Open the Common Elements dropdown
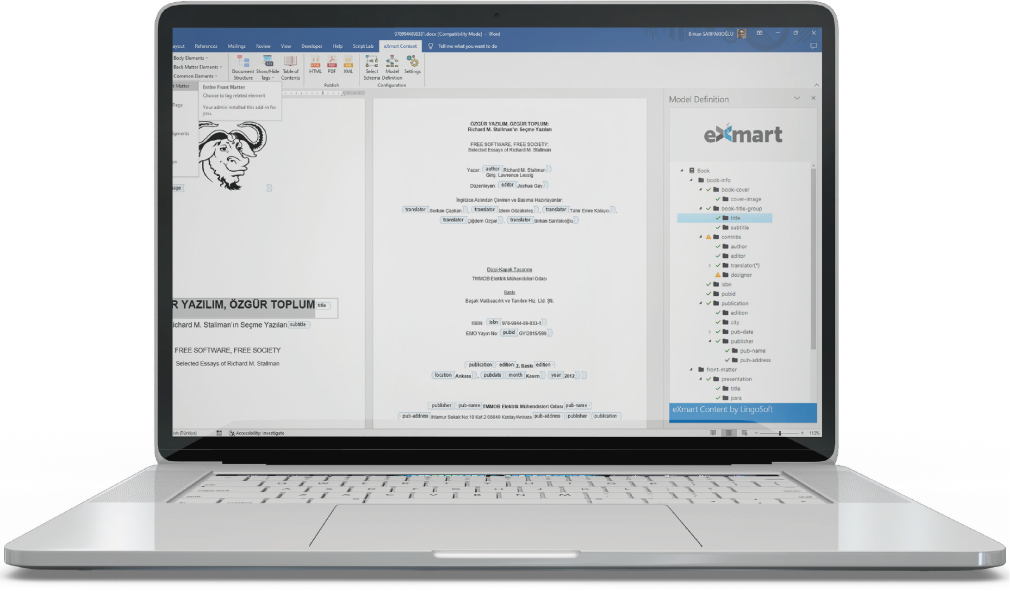 [x=195, y=76]
